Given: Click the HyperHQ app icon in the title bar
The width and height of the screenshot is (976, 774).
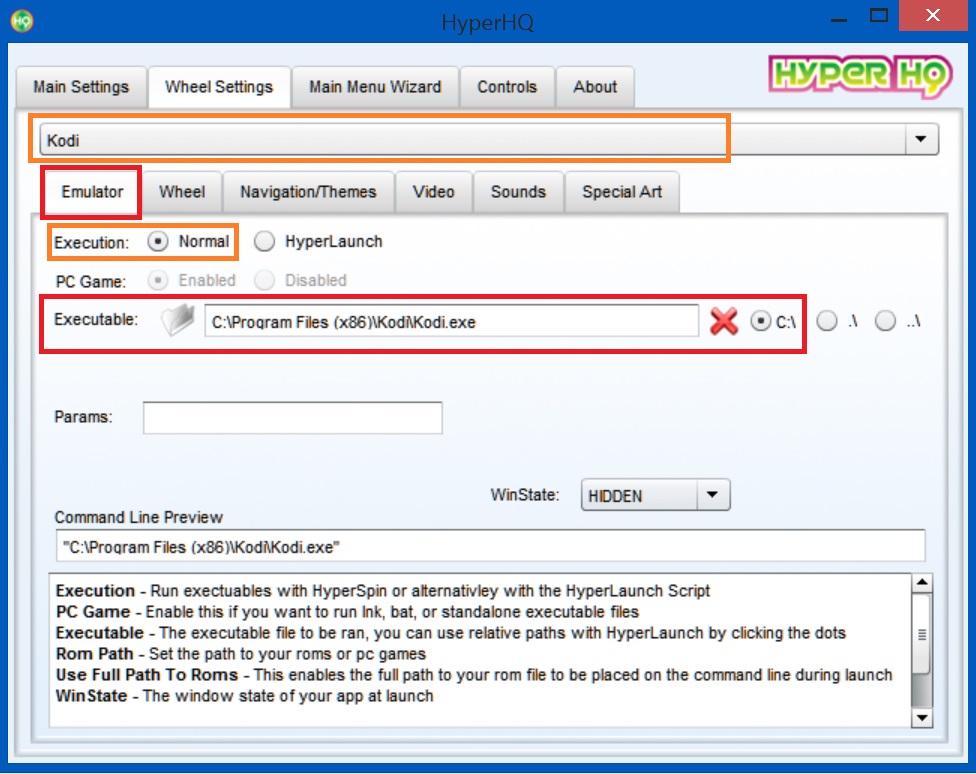Looking at the screenshot, I should [21, 19].
